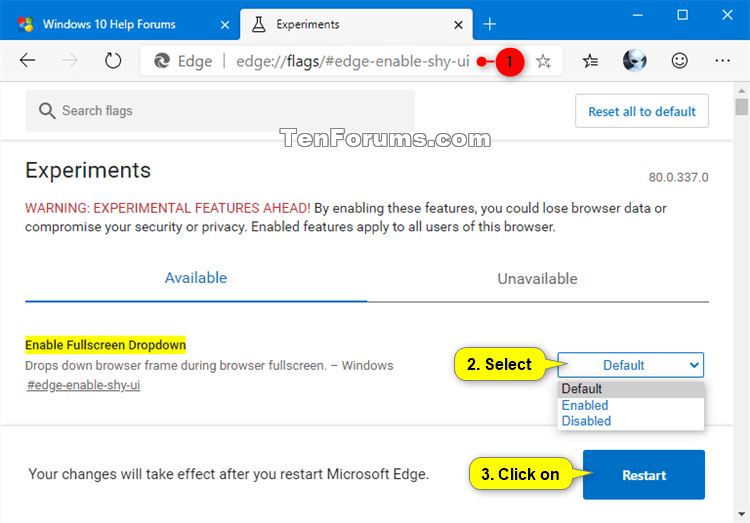Close the Windows 10 Help Forums tab
Screen dimensions: 750x523
pos(225,24)
